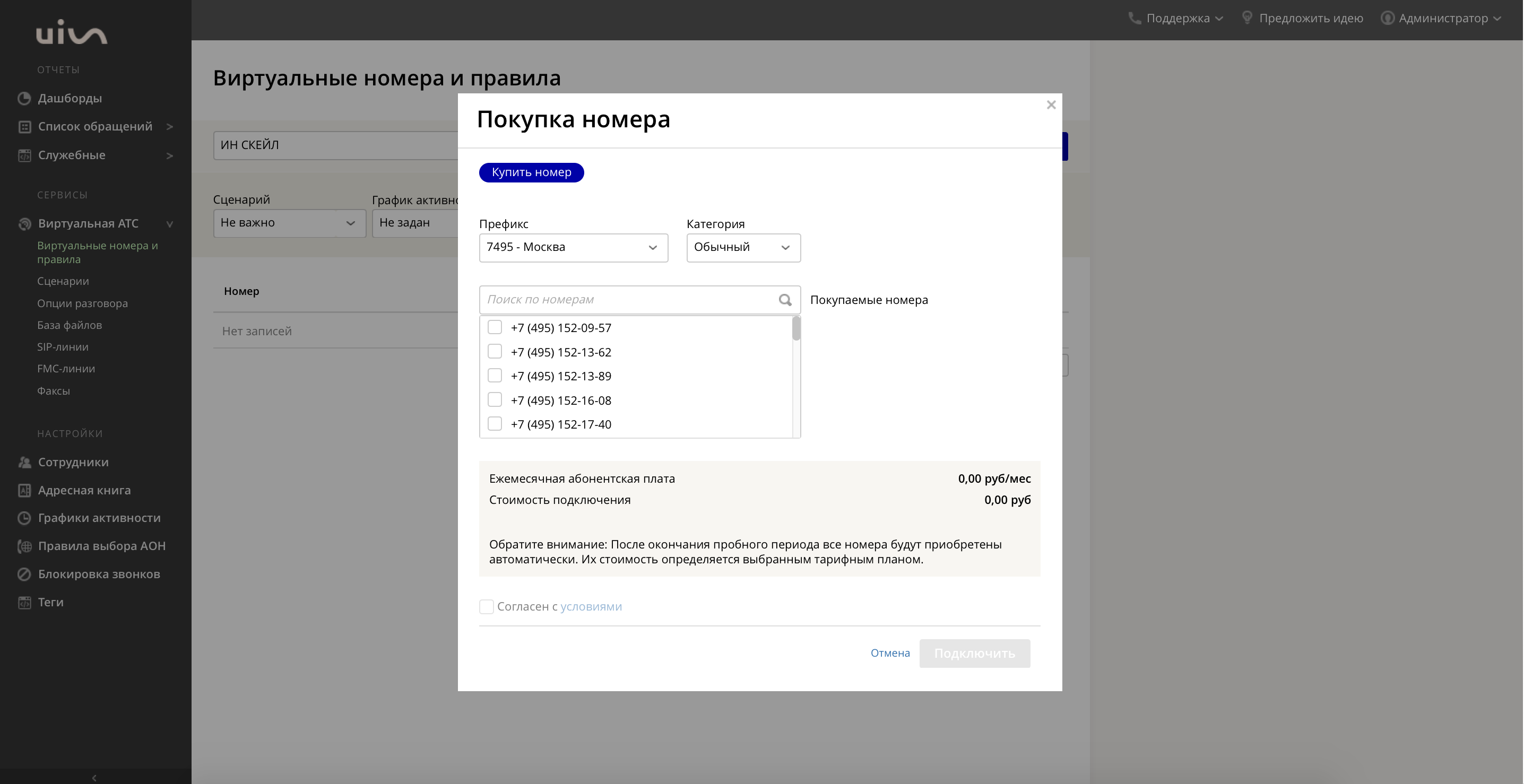Check number +7 (495) 152-13-89
Screen dimensions: 1524x784
tap(495, 376)
